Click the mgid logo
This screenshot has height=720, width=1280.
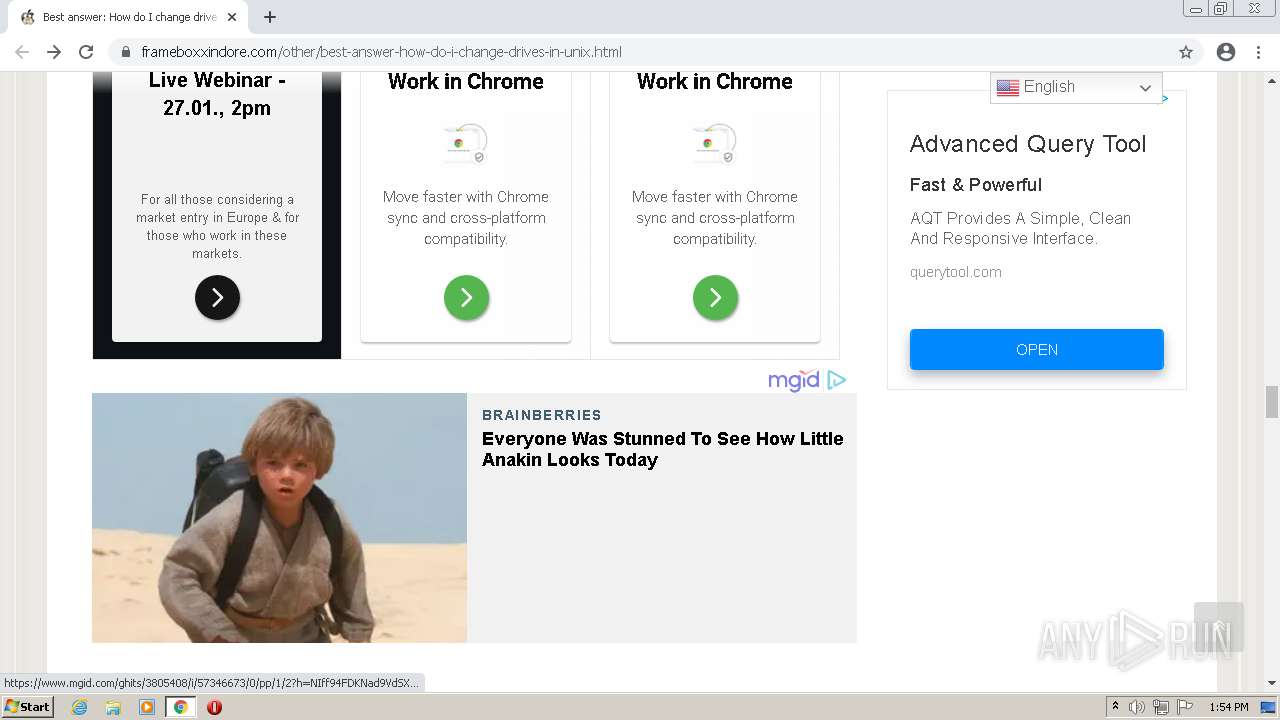pyautogui.click(x=794, y=380)
